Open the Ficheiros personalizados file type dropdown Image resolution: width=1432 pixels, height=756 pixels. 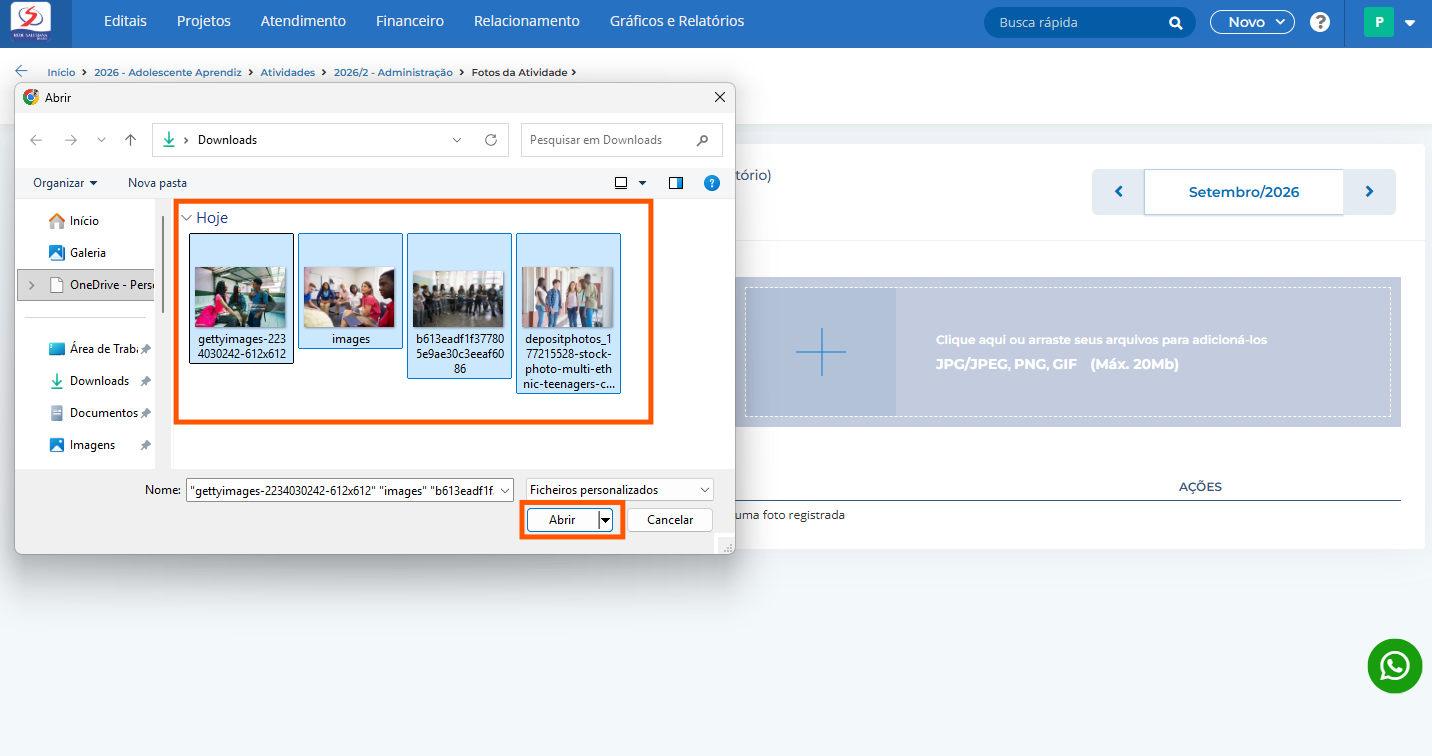pyautogui.click(x=620, y=490)
